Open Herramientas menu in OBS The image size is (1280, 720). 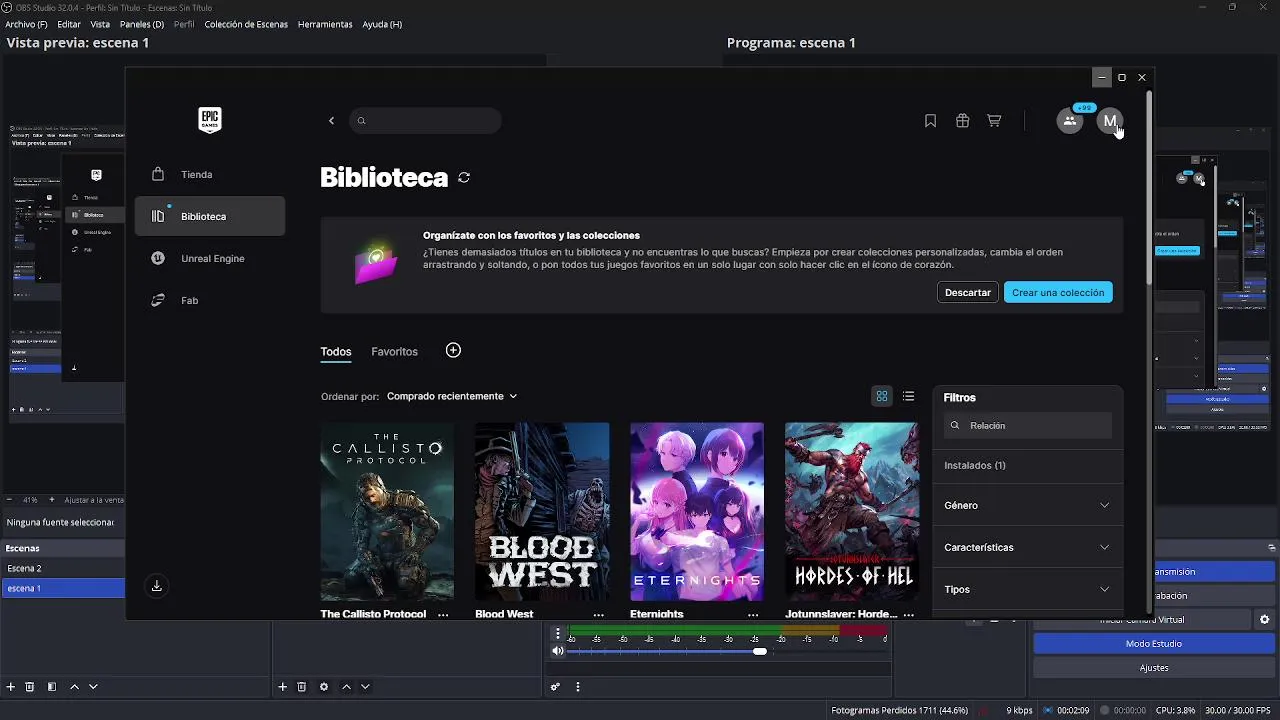tap(325, 24)
